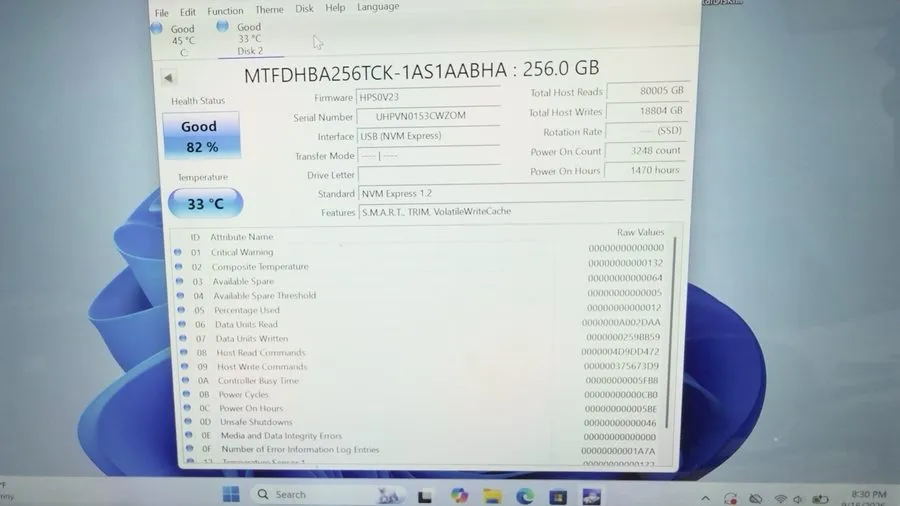The width and height of the screenshot is (900, 506).
Task: Click the taskbar Search box
Action: [327, 495]
